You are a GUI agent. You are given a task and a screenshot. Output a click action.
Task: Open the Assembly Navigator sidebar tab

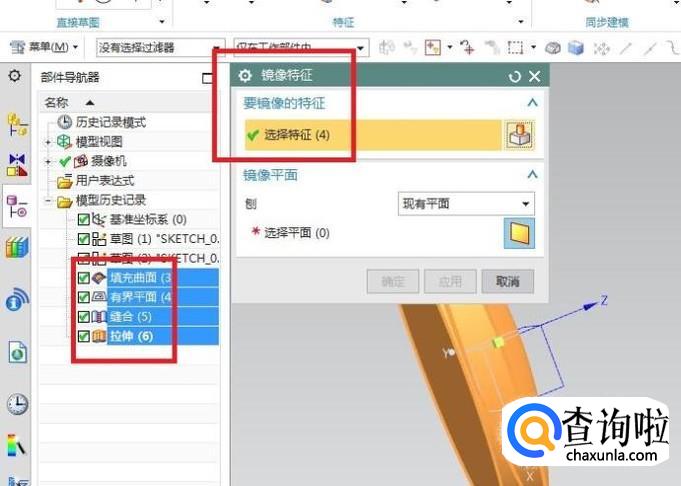tap(17, 126)
